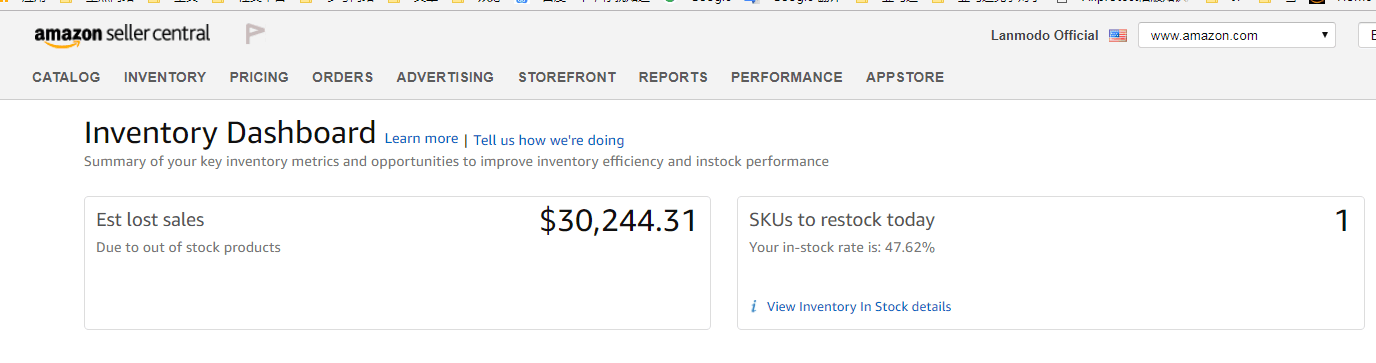
Task: Open the REPORTS menu
Action: point(673,77)
